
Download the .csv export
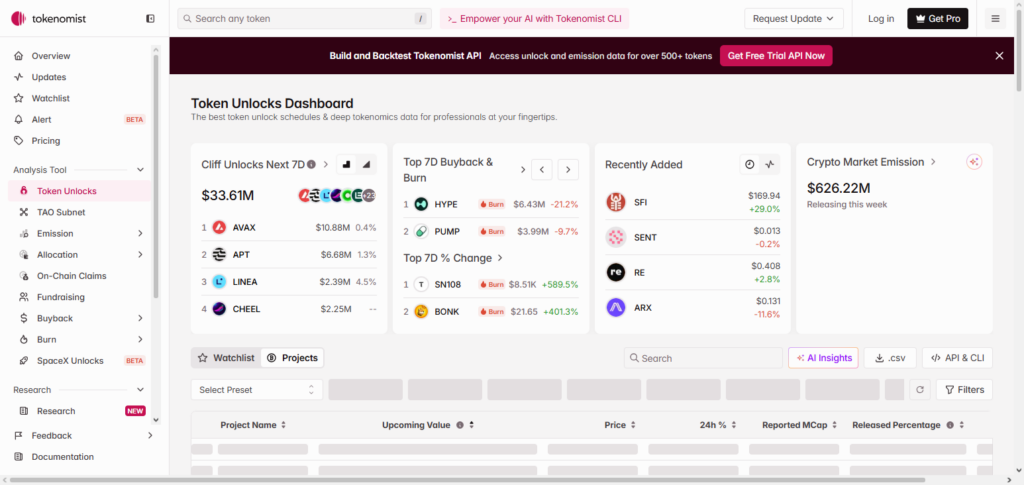pos(890,358)
